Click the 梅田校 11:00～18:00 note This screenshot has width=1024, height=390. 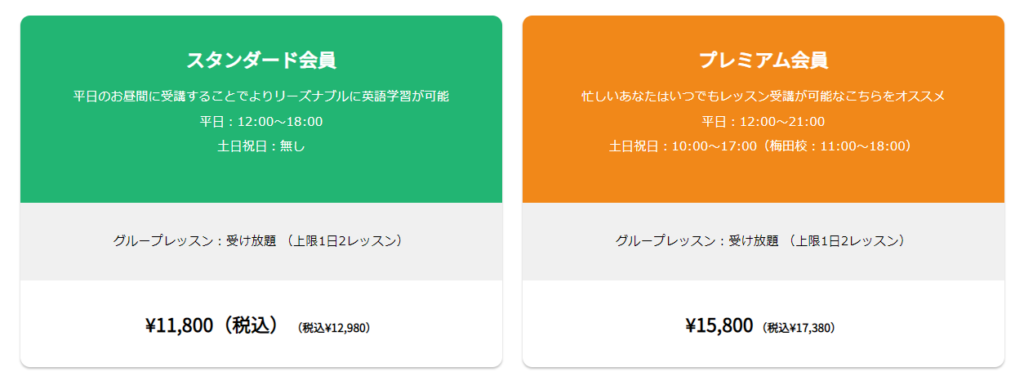(x=838, y=146)
